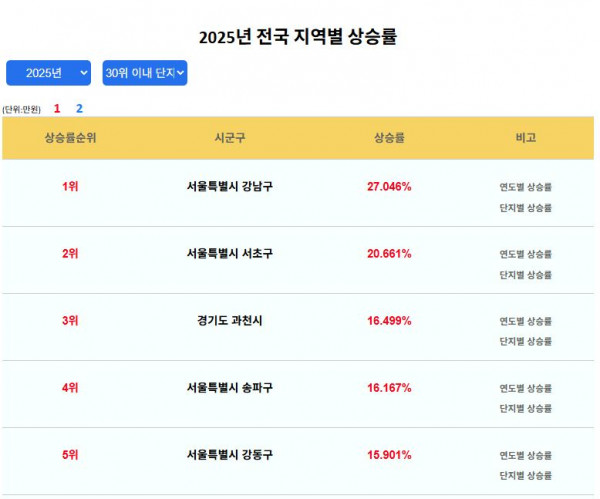Go to page 2 of results

click(x=80, y=108)
